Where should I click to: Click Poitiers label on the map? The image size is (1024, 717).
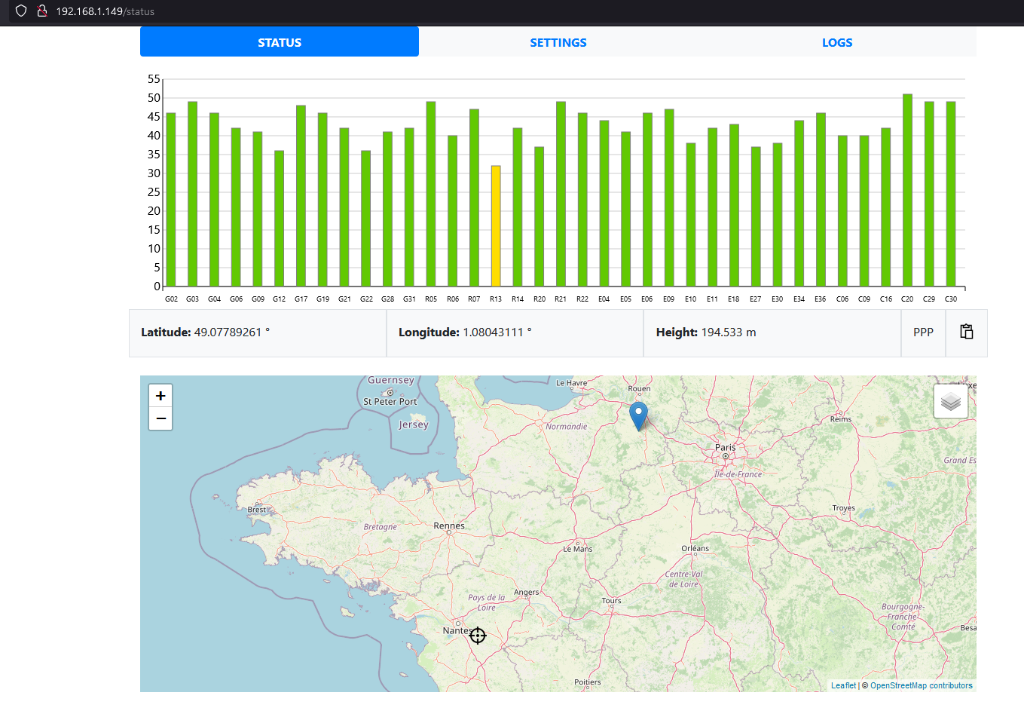point(587,682)
